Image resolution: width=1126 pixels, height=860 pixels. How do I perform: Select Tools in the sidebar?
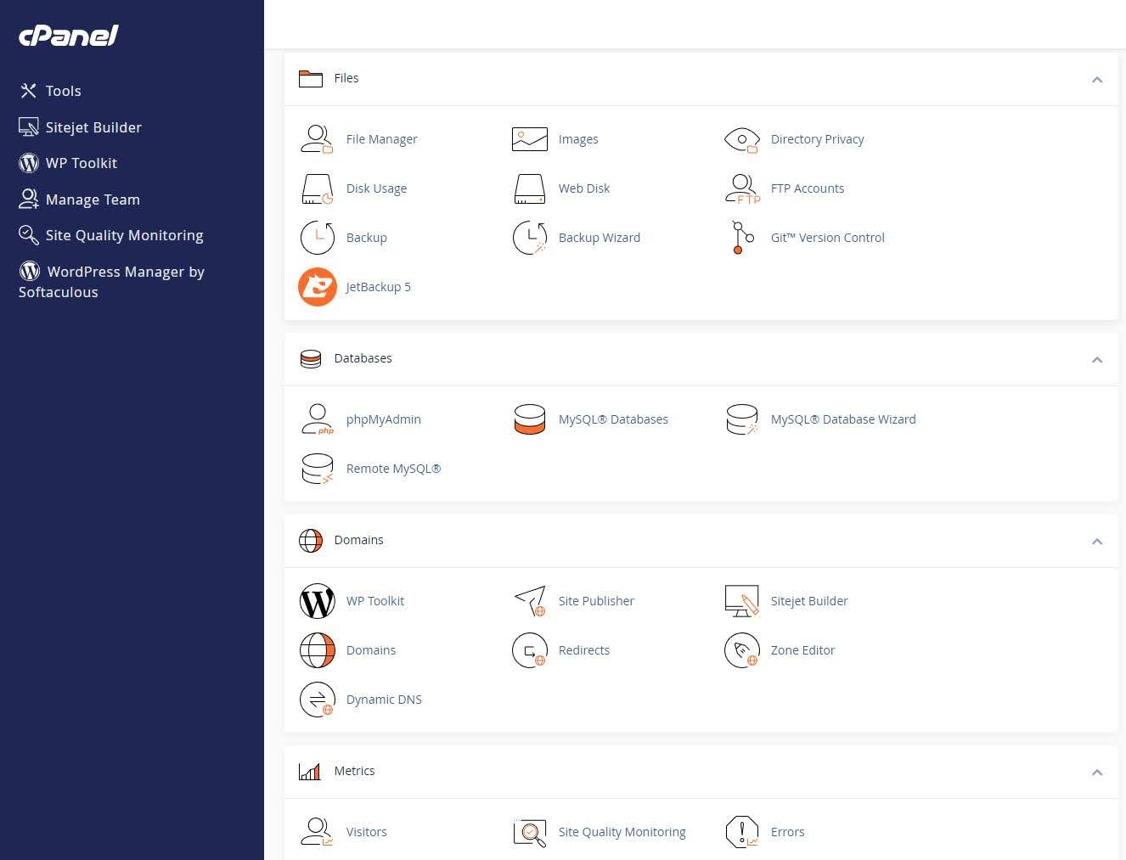pos(50,91)
